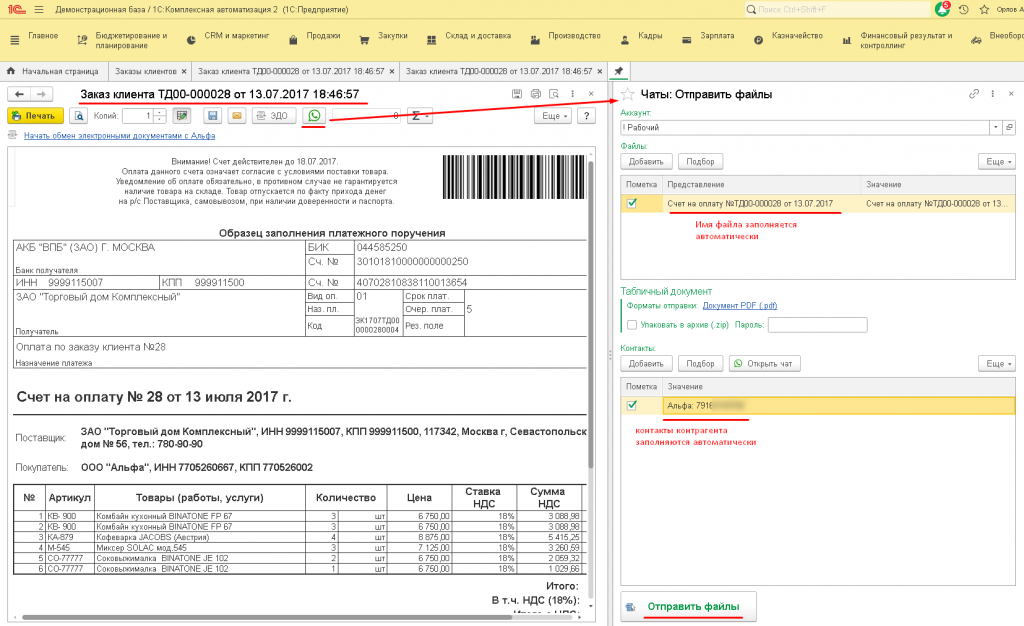Click the pin icon on the tab bar
Image resolution: width=1024 pixels, height=626 pixels.
618,71
